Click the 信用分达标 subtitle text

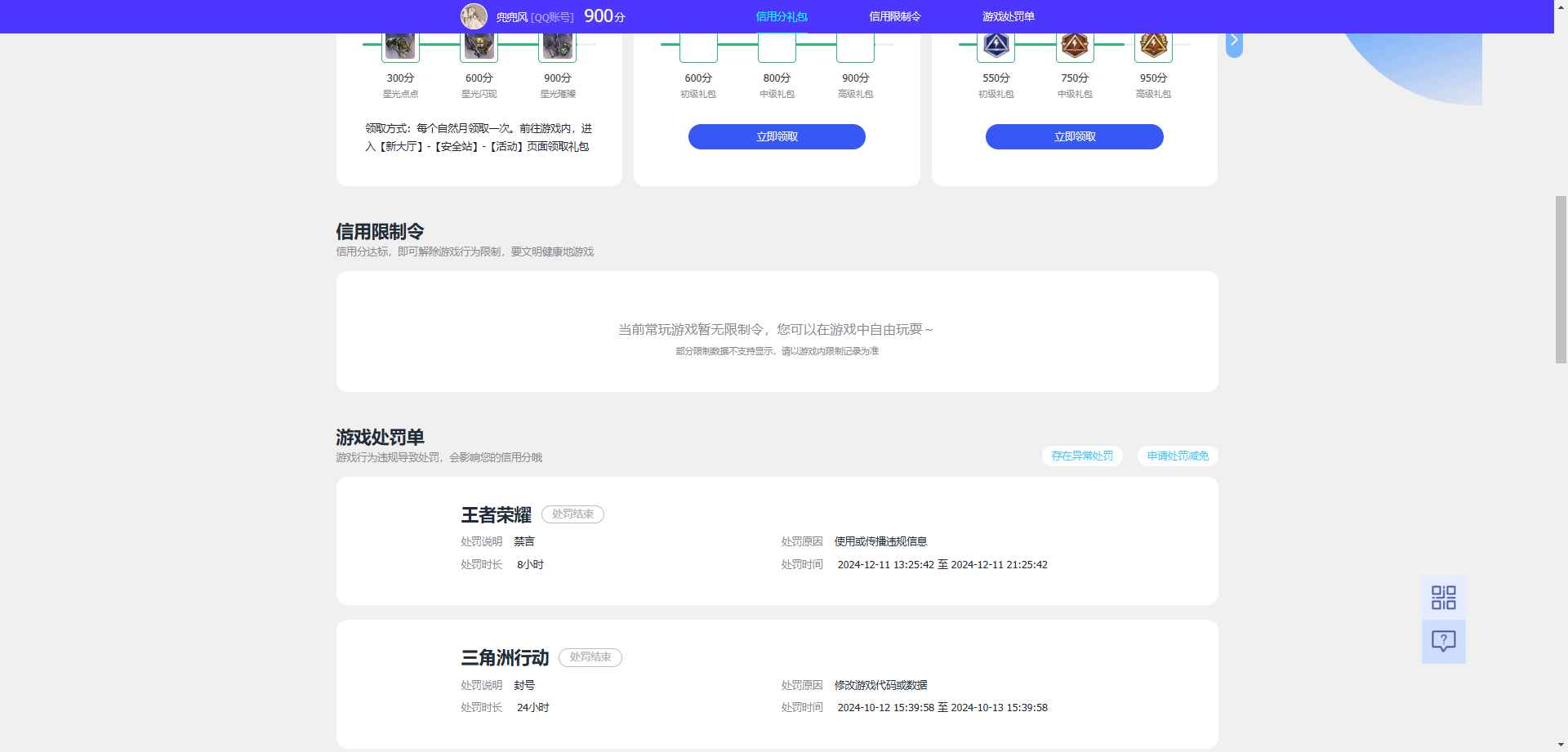[465, 251]
